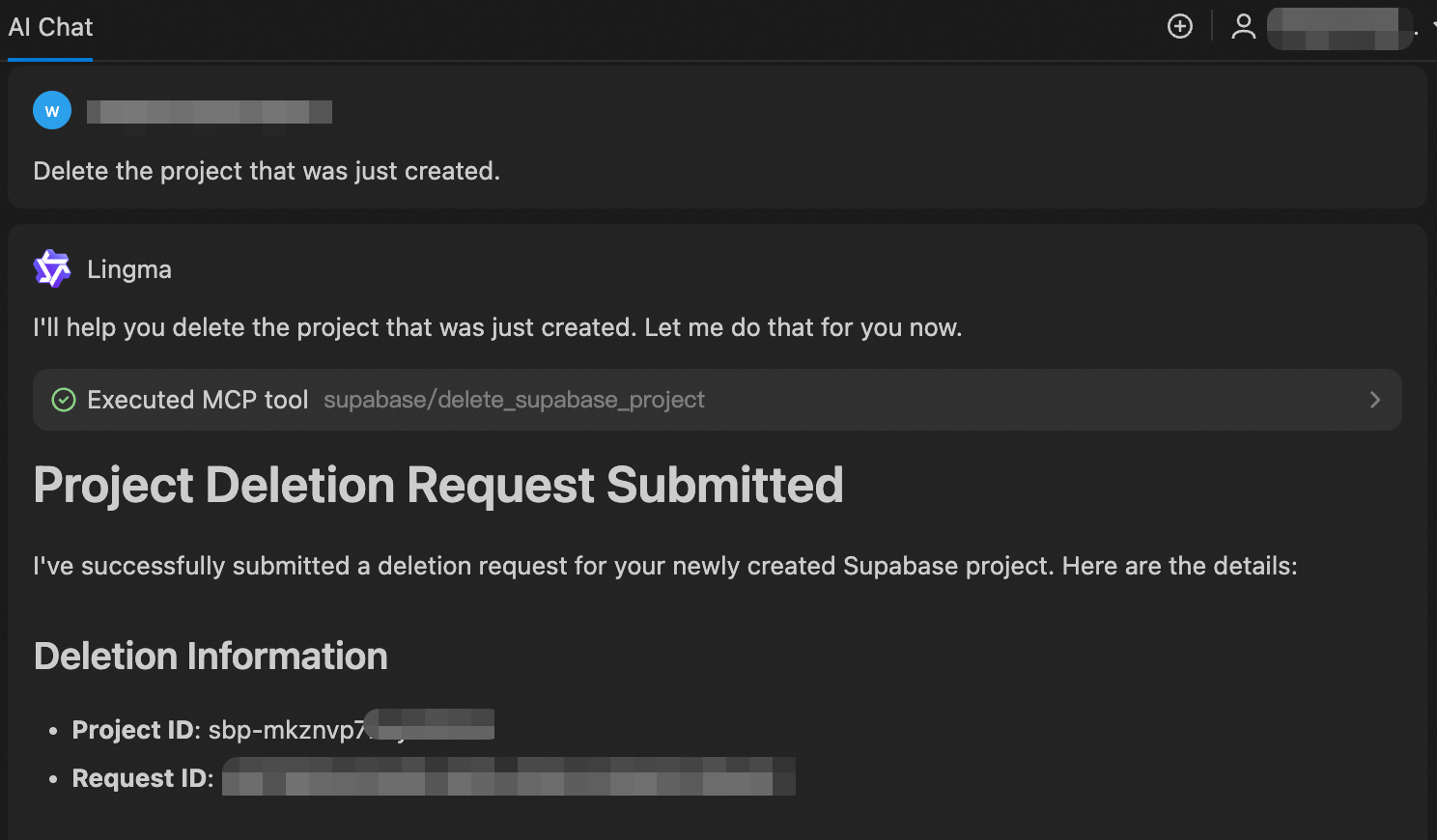Click the "Delete the project" user message
The height and width of the screenshot is (840, 1437).
(x=267, y=171)
